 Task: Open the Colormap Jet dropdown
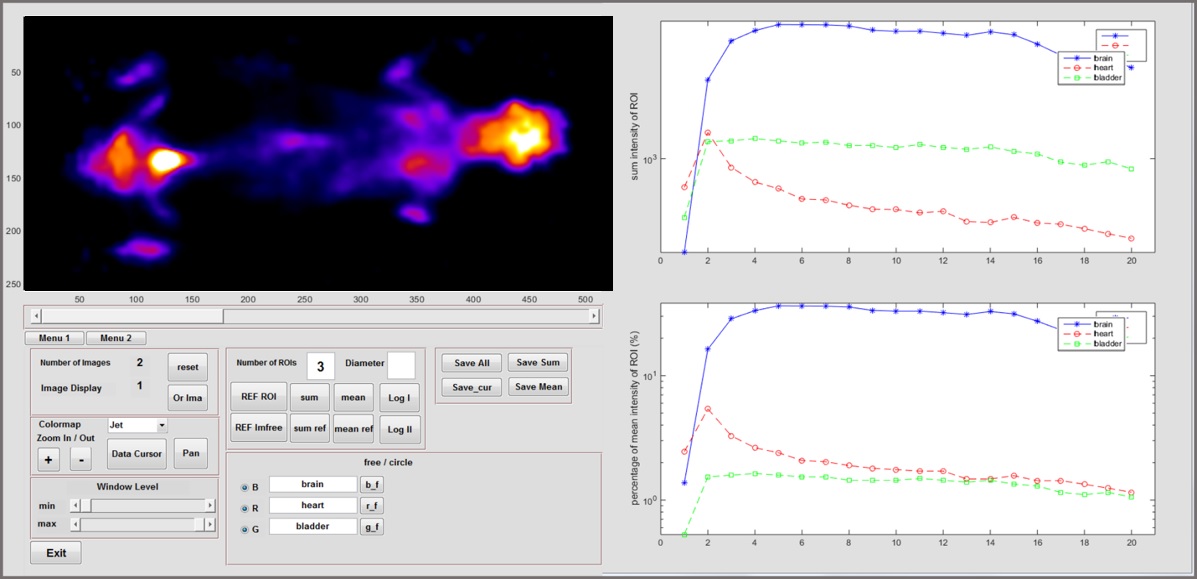pyautogui.click(x=137, y=425)
